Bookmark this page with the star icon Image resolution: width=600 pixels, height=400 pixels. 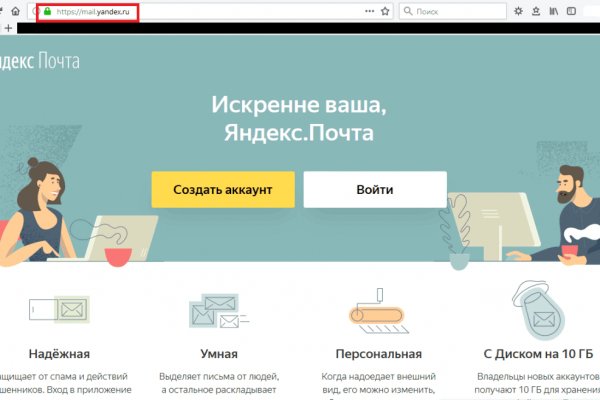(385, 11)
